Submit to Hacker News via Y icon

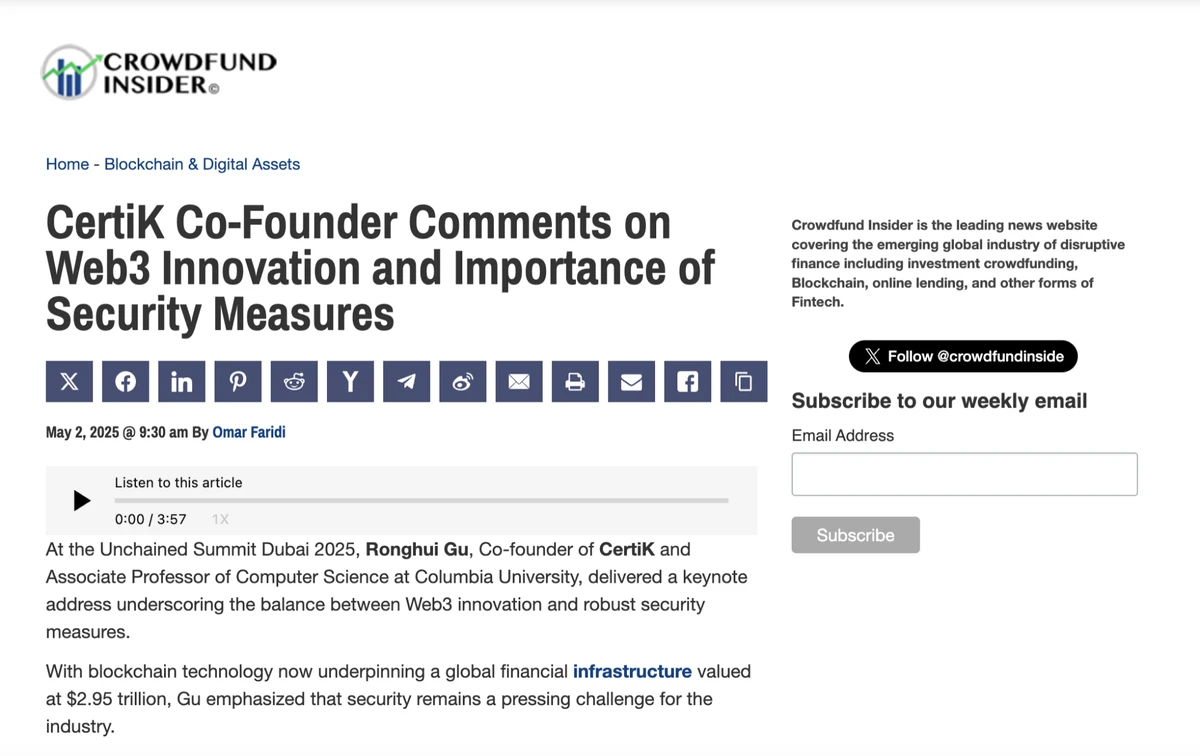(350, 382)
